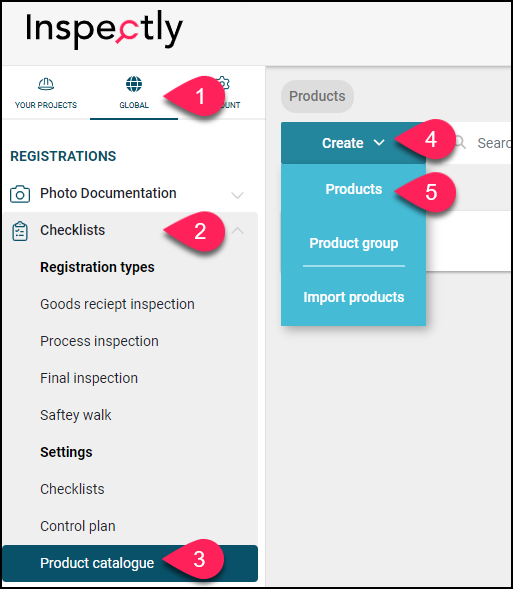This screenshot has height=589, width=513.
Task: Select Product catalogue in sidebar
Action: click(x=130, y=563)
